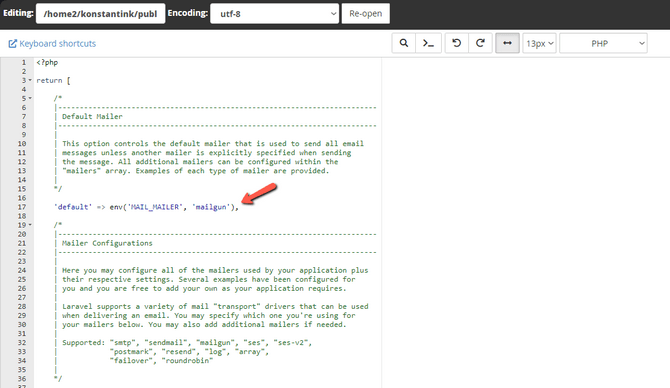Collapse the comment fold at line 19
Viewport: 670px width, 388px height.
pyautogui.click(x=30, y=225)
